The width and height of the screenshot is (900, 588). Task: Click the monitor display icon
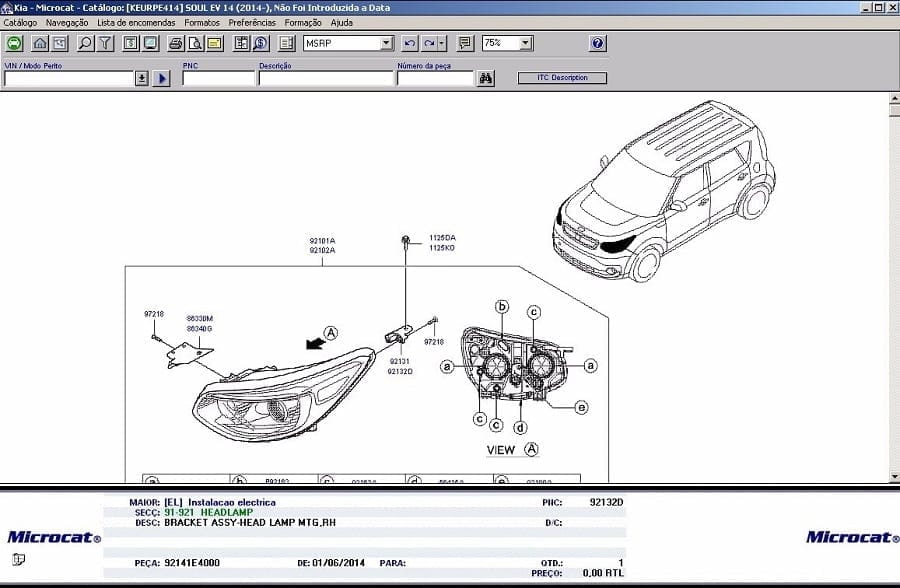150,43
